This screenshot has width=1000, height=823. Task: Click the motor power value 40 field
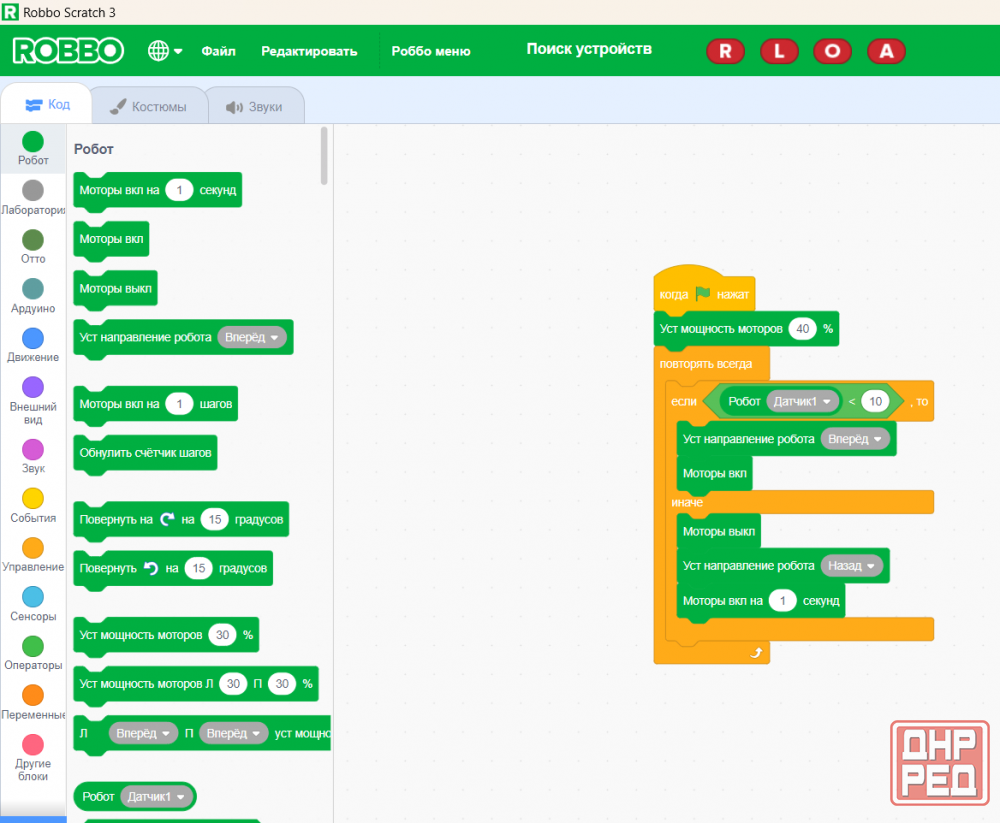click(x=802, y=329)
